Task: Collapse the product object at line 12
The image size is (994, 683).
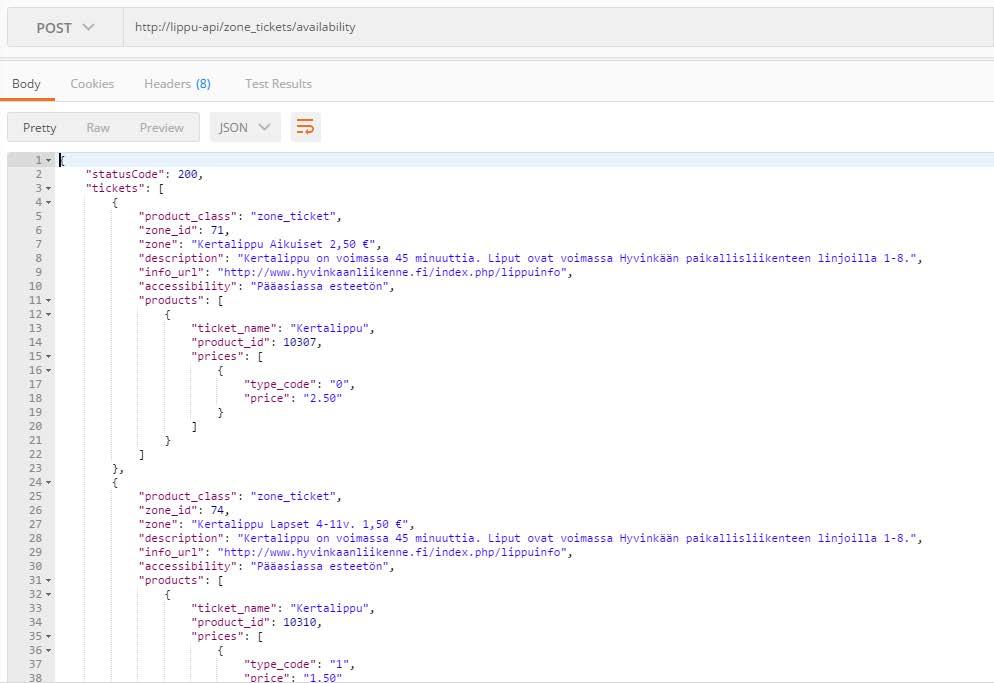Action: pyautogui.click(x=49, y=315)
